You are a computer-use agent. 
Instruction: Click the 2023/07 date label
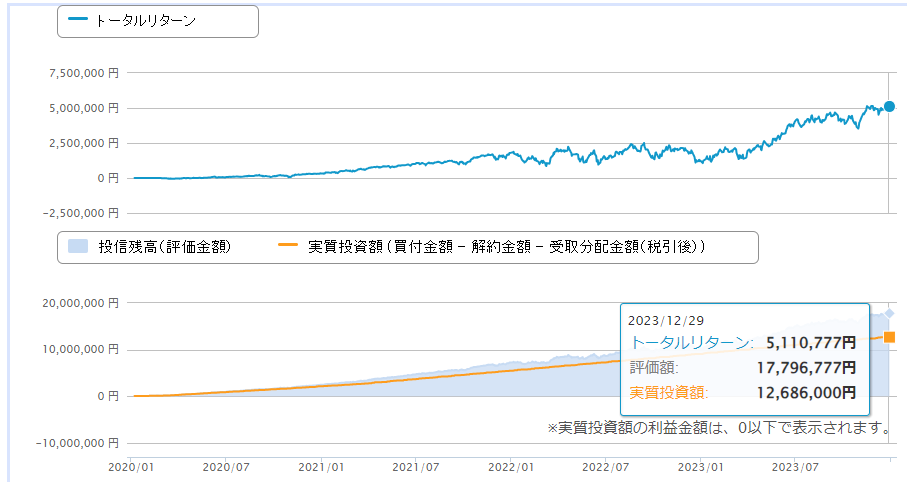[x=795, y=467]
